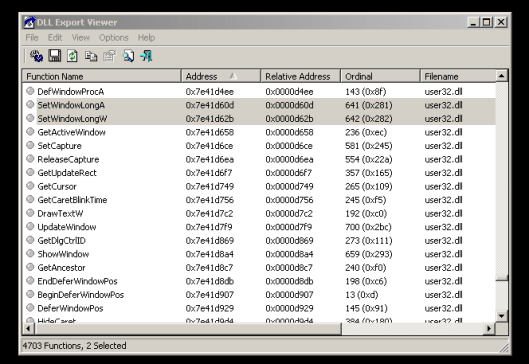This screenshot has height=364, width=529.
Task: Click status text 4703 Functions, 2 Selected
Action: pyautogui.click(x=75, y=345)
